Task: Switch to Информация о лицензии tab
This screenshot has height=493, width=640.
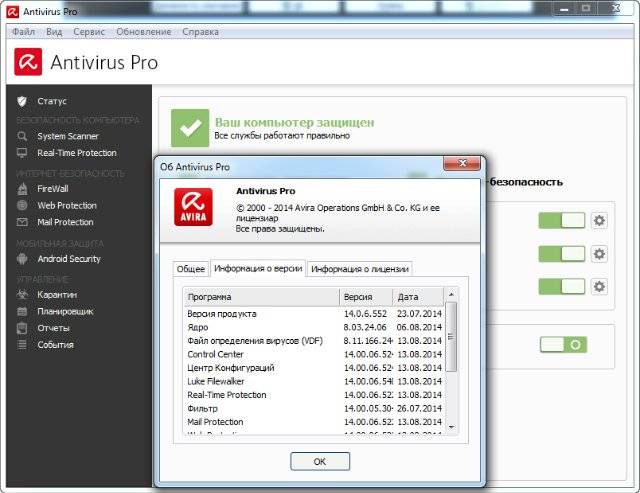Action: (360, 269)
